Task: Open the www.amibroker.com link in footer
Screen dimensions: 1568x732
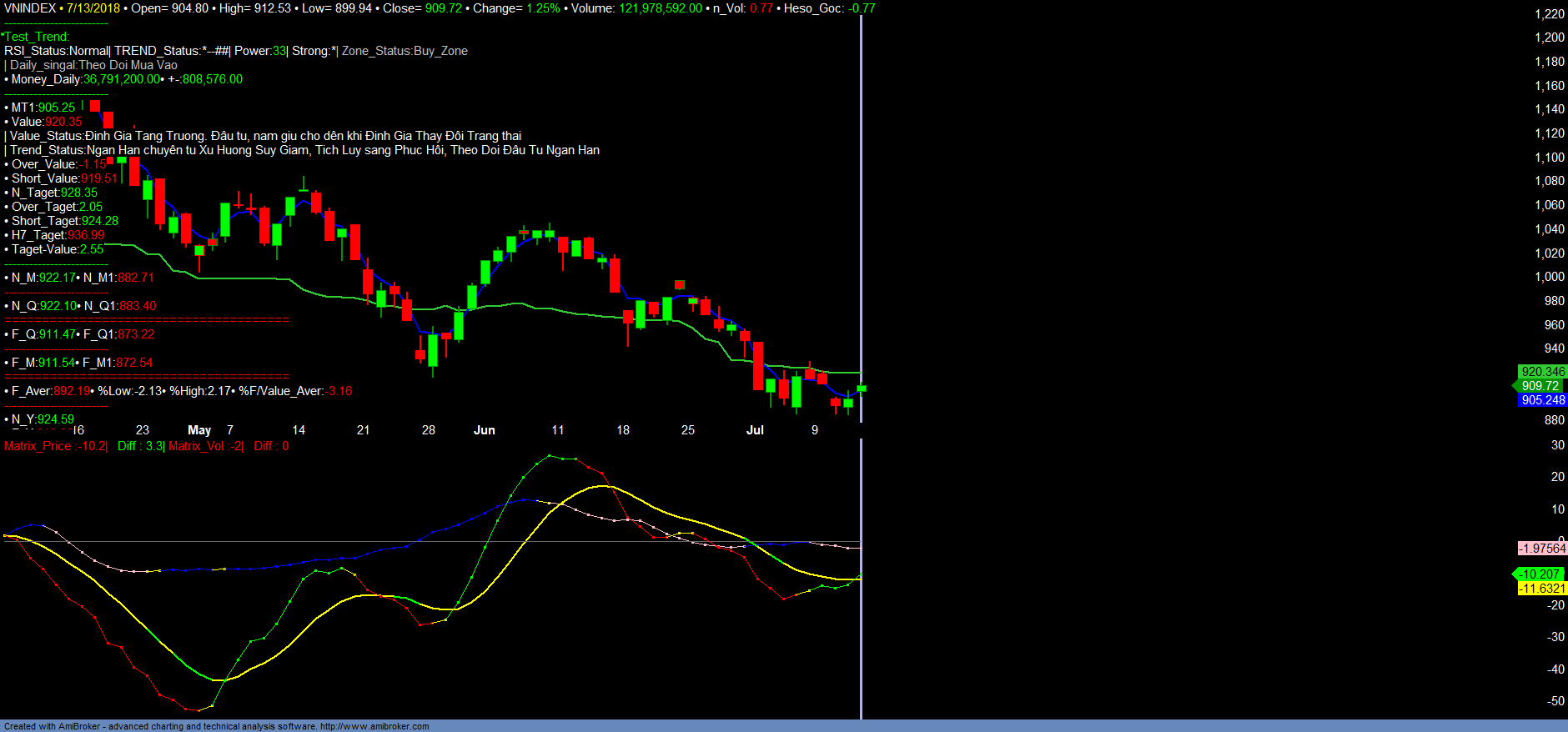Action: coord(374,726)
